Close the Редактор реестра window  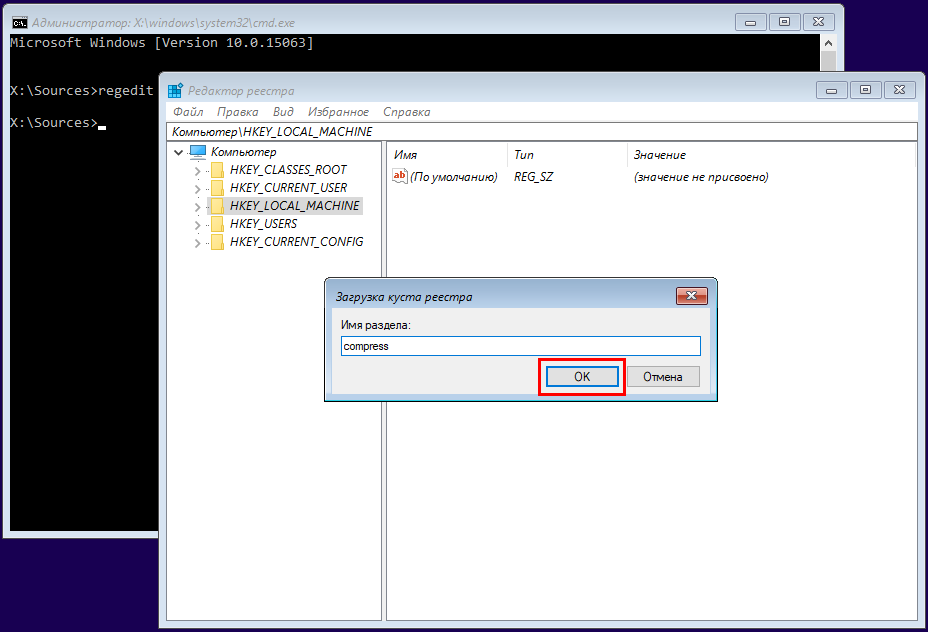[x=899, y=90]
